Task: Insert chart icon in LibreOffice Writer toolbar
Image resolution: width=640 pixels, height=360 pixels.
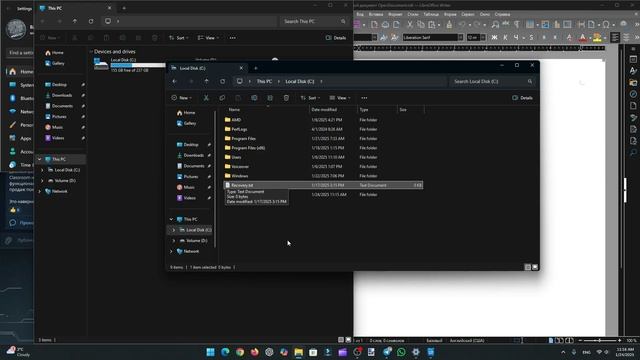Action: [x=556, y=25]
